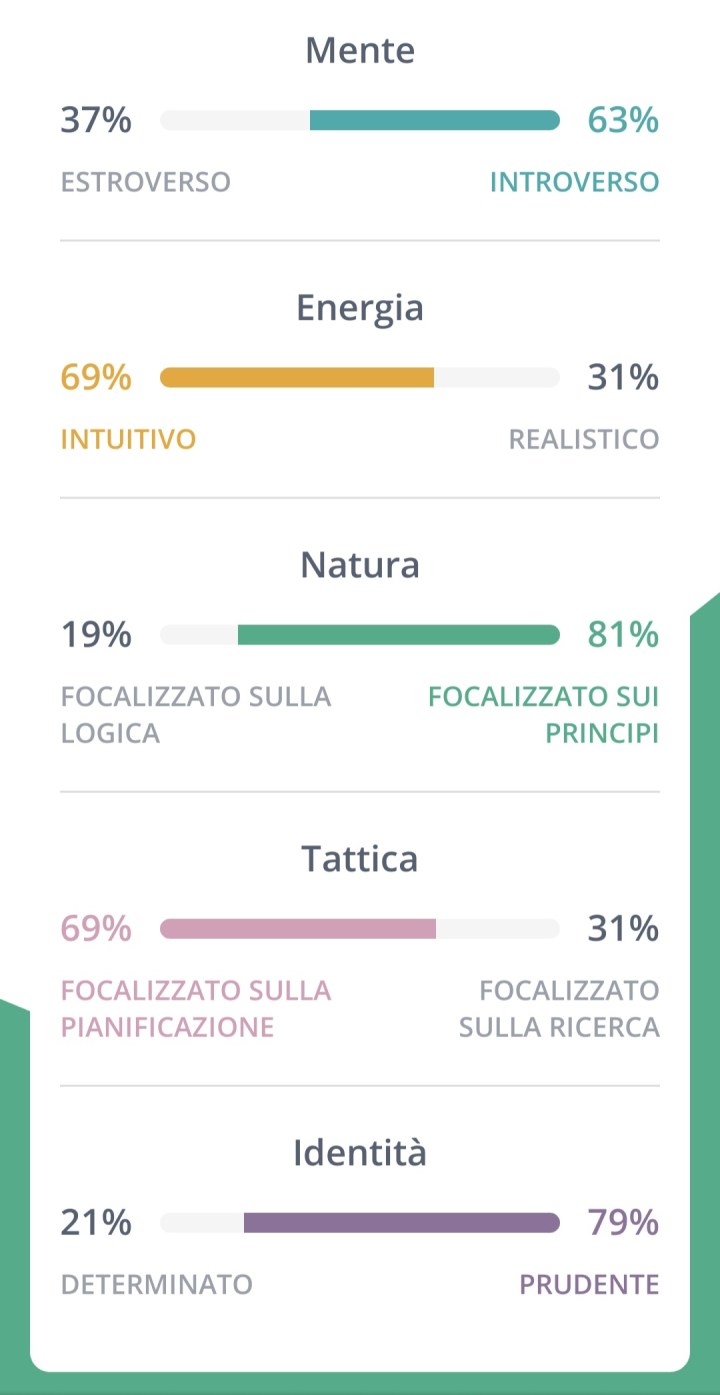This screenshot has width=720, height=1395.
Task: Click the Energia progress bar
Action: 360,377
